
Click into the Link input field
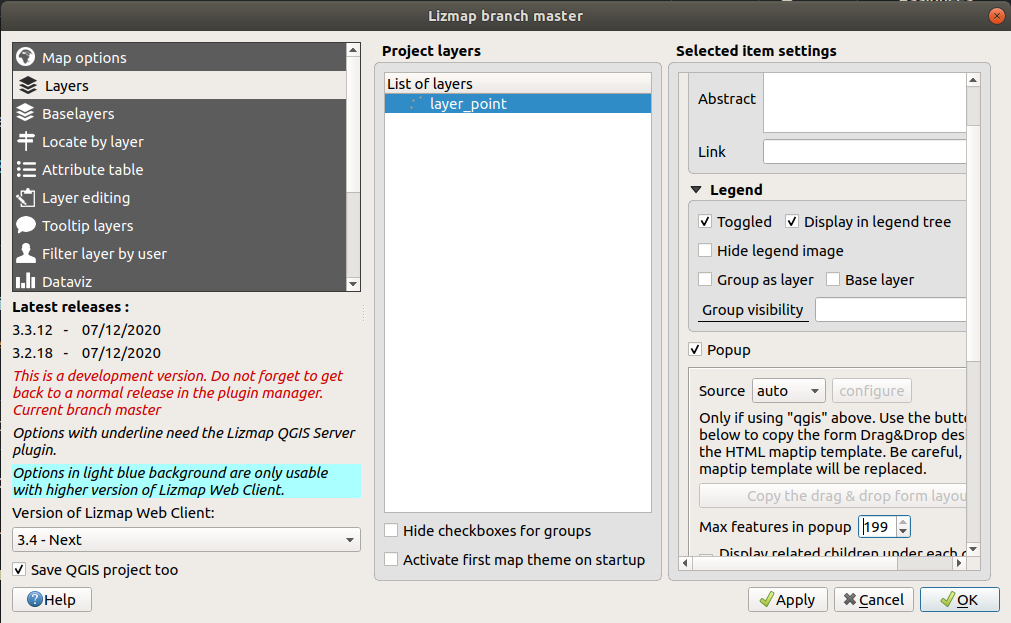864,152
